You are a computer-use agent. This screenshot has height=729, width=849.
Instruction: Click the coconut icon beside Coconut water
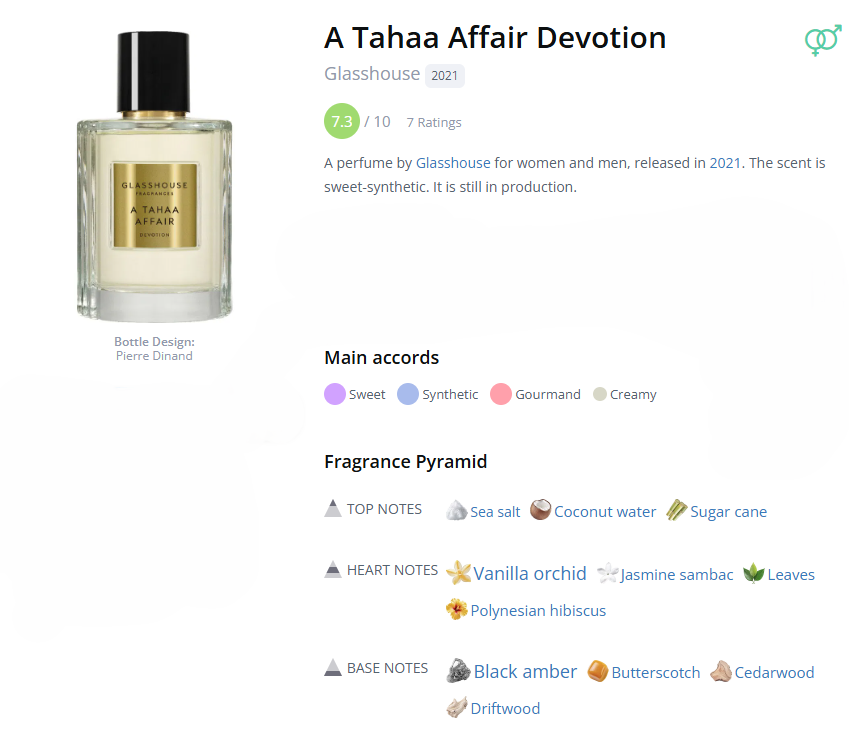[x=540, y=510]
